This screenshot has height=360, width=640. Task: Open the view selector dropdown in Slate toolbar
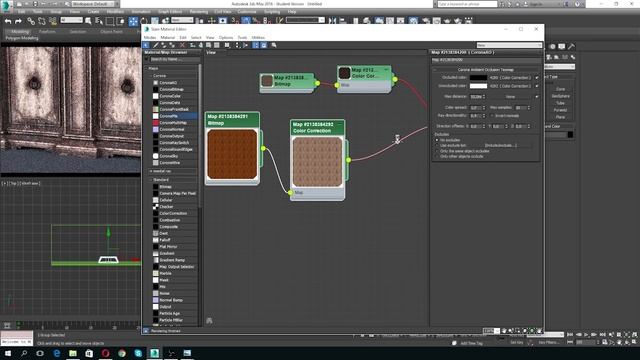[509, 45]
